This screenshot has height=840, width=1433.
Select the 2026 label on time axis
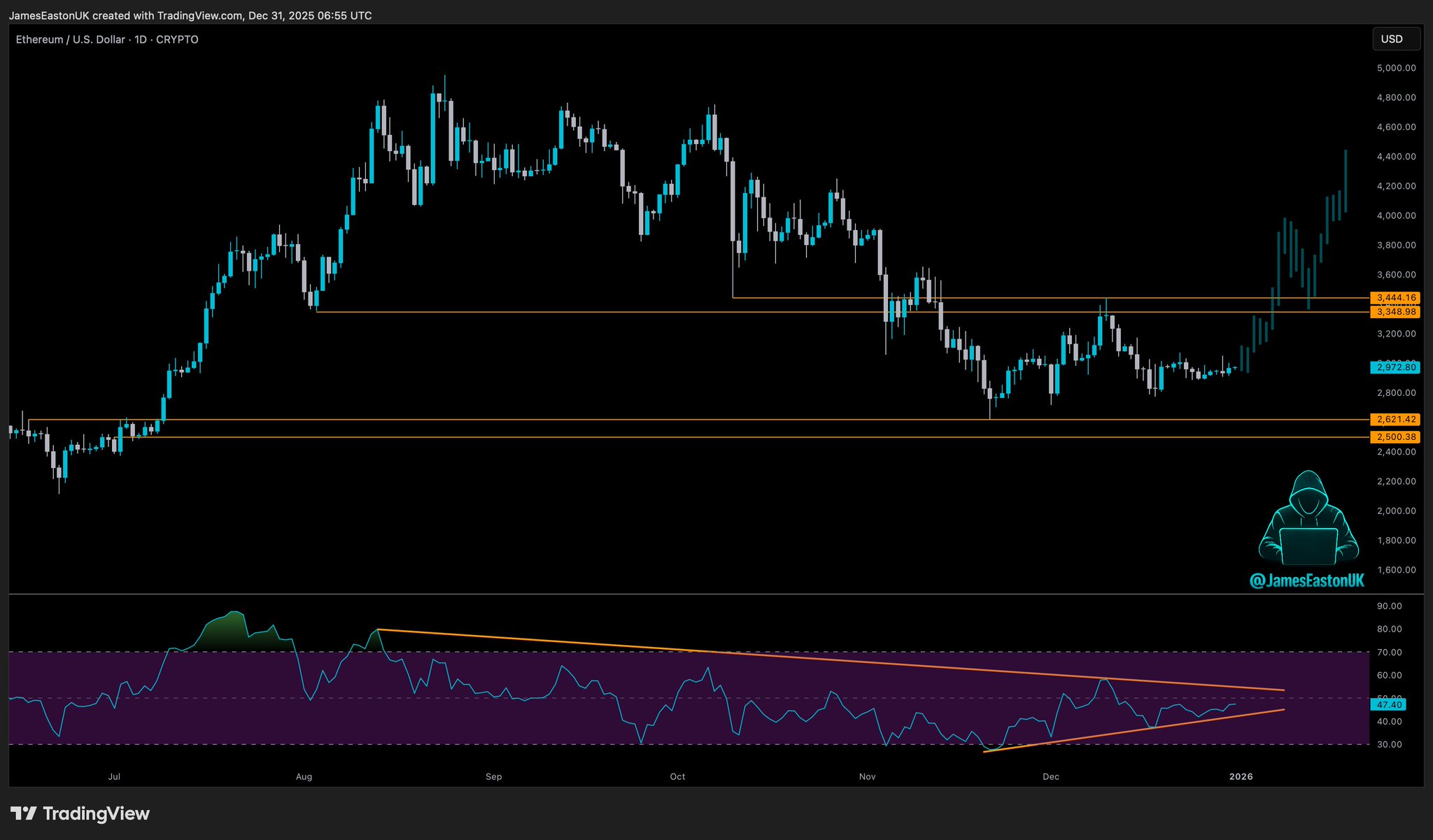pos(1241,776)
